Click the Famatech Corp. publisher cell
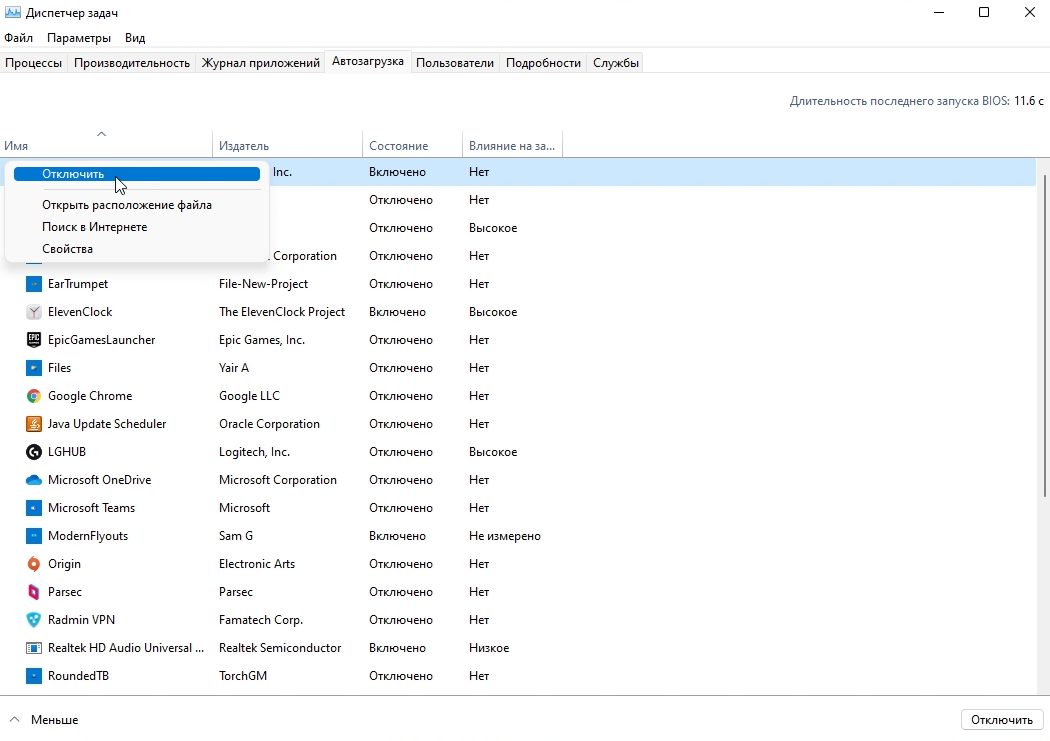This screenshot has width=1050, height=741. pos(261,620)
